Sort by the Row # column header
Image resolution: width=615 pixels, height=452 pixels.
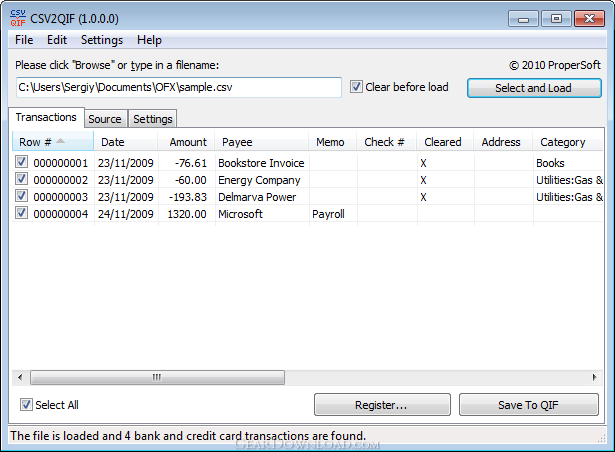pos(53,142)
